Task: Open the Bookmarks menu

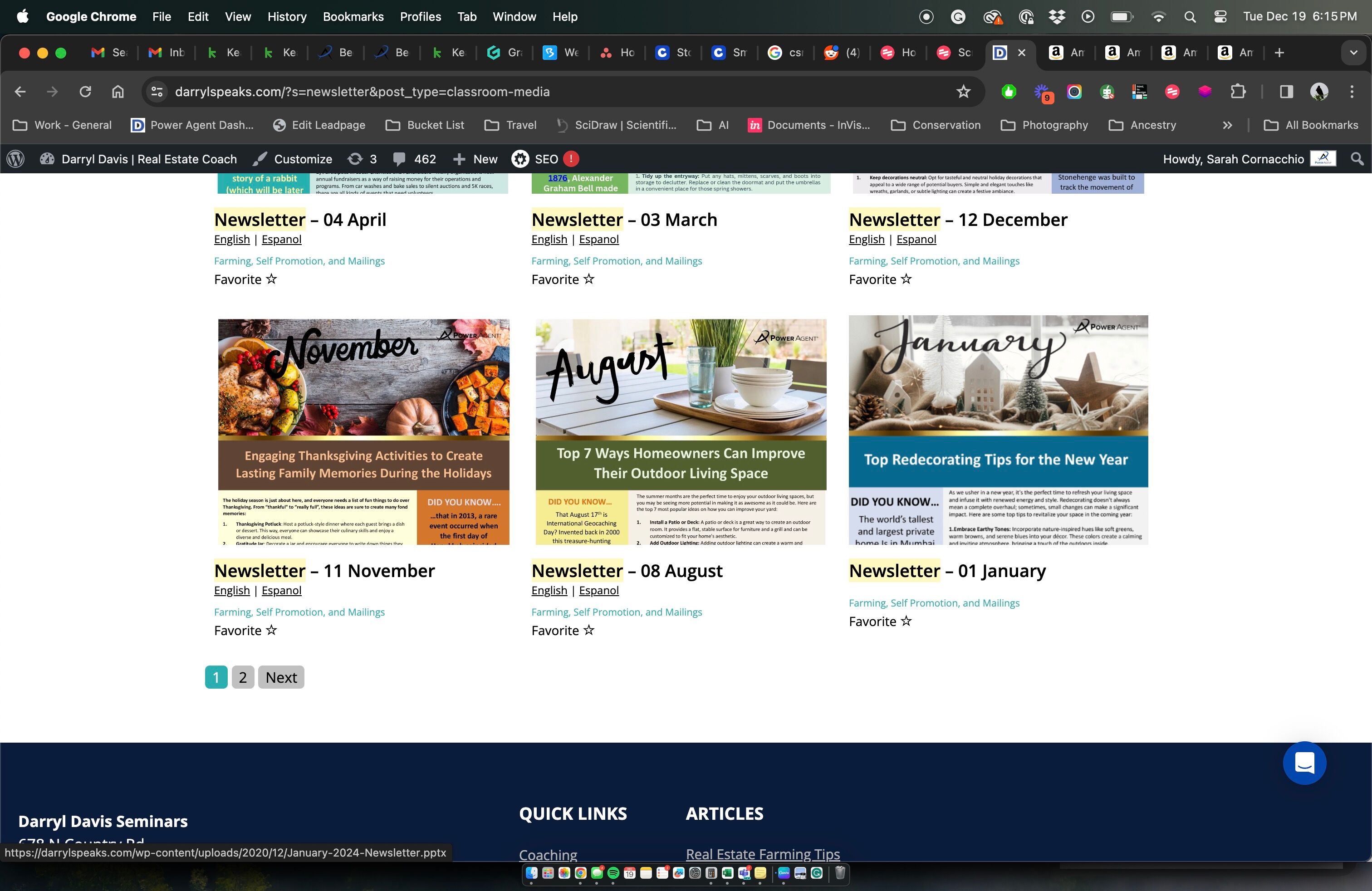Action: point(353,17)
